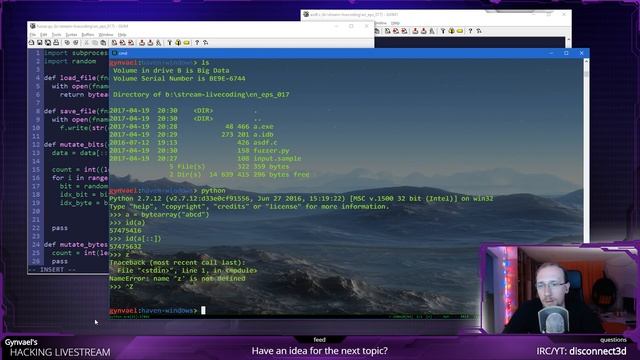The image size is (640, 360).
Task: Click 'fuzzer.py' in the directory listing
Action: (271, 151)
